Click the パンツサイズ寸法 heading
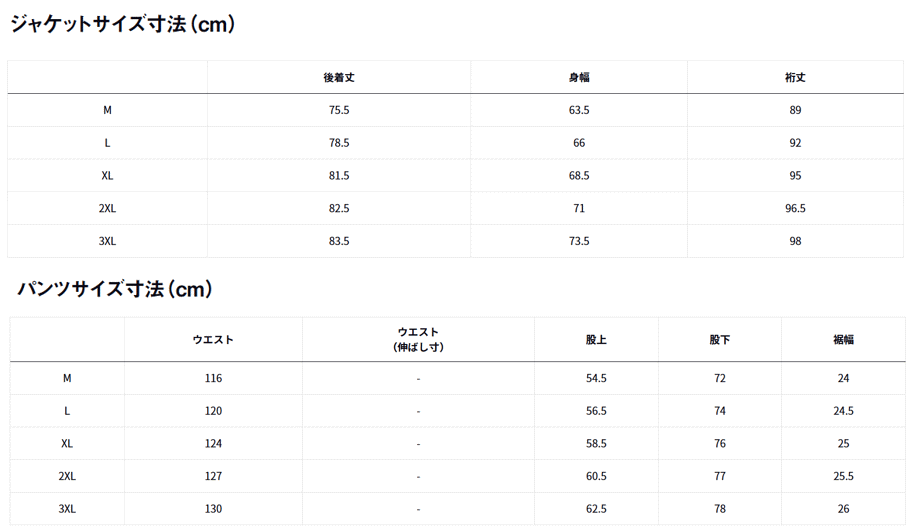 [115, 289]
